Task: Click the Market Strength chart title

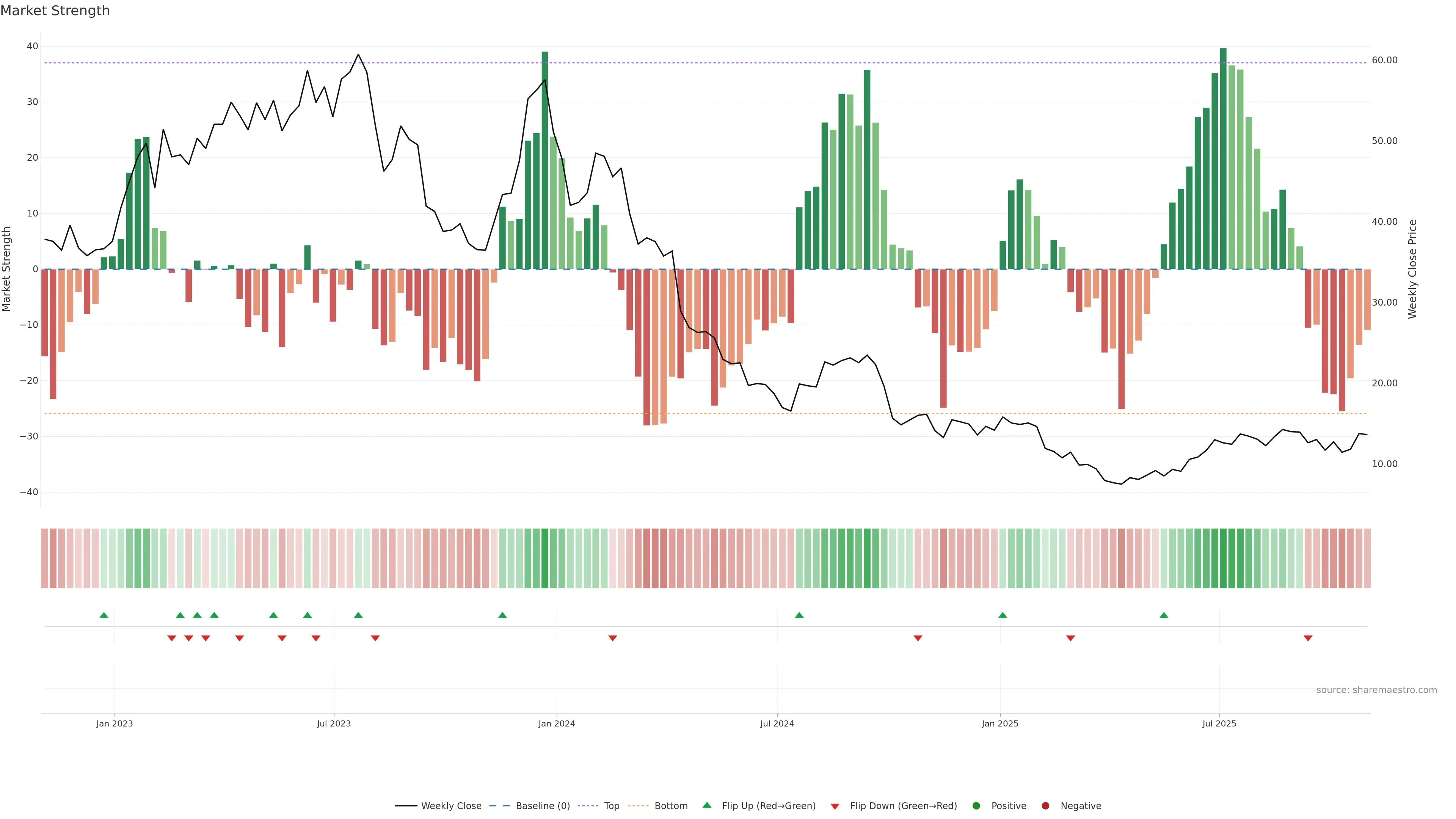Action: click(55, 11)
